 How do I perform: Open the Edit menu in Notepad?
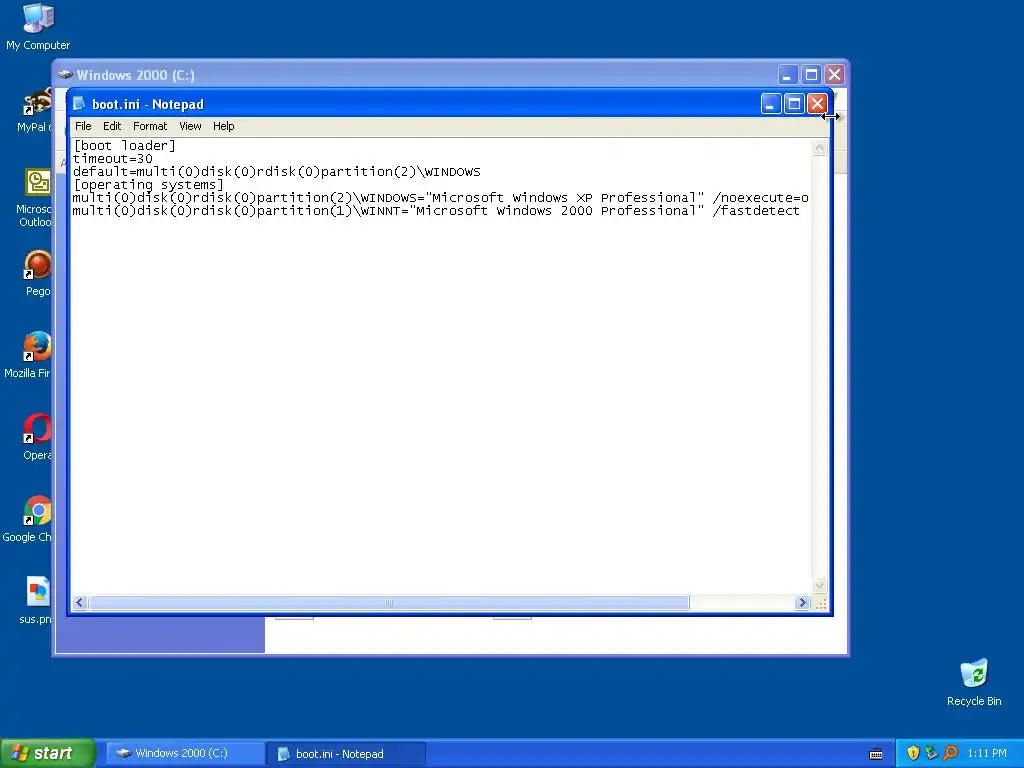tap(112, 126)
